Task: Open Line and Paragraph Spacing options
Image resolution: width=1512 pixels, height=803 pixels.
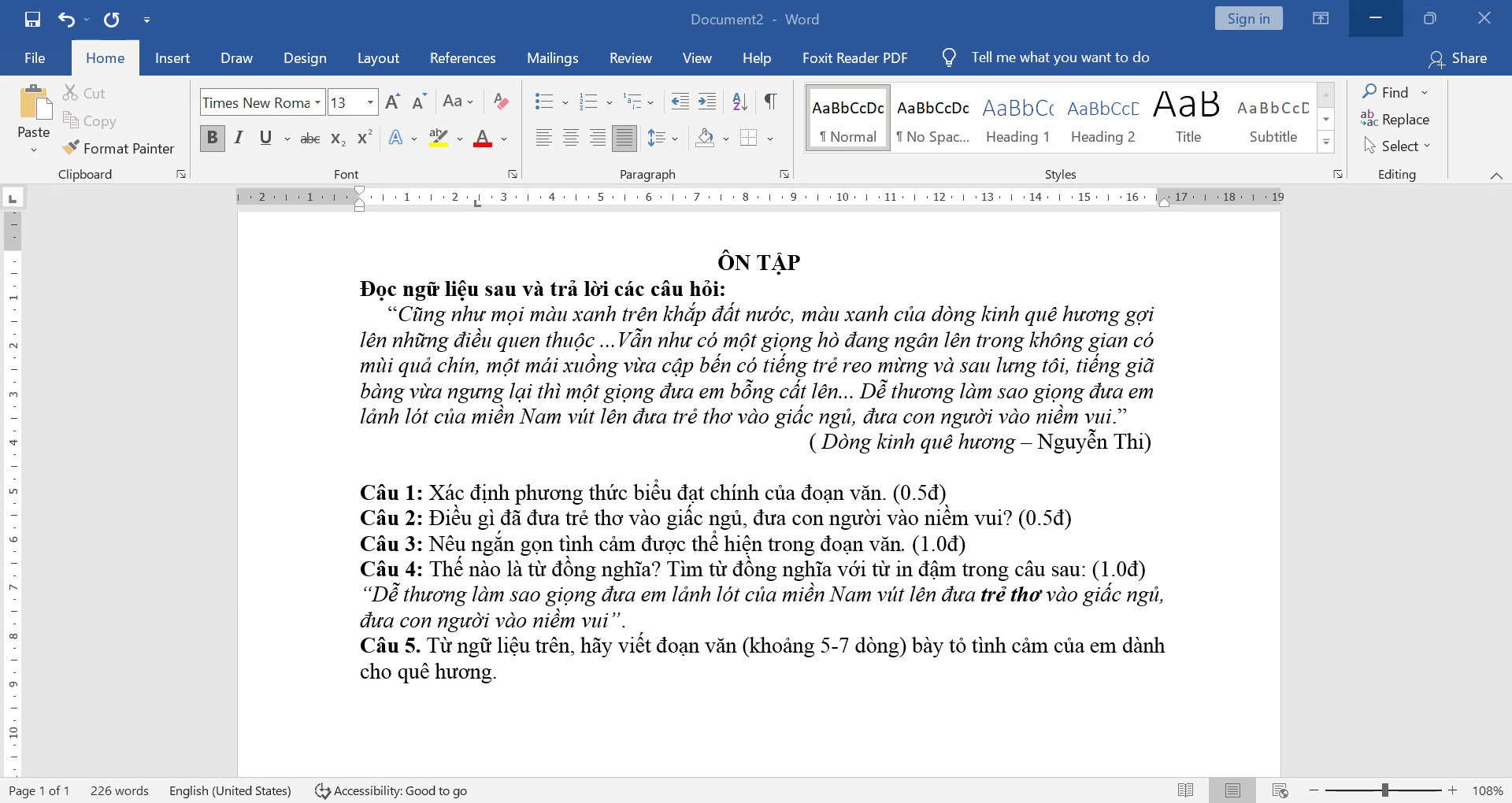Action: tap(662, 139)
